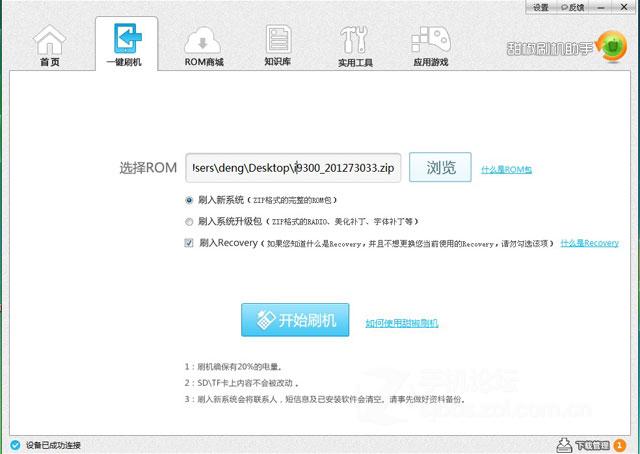Image resolution: width=640 pixels, height=454 pixels.
Task: Open the 什么是ROM包 link
Action: pyautogui.click(x=507, y=169)
